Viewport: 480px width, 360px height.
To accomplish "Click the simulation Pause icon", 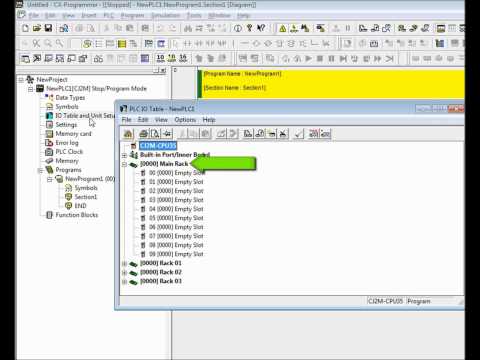I will [331, 59].
